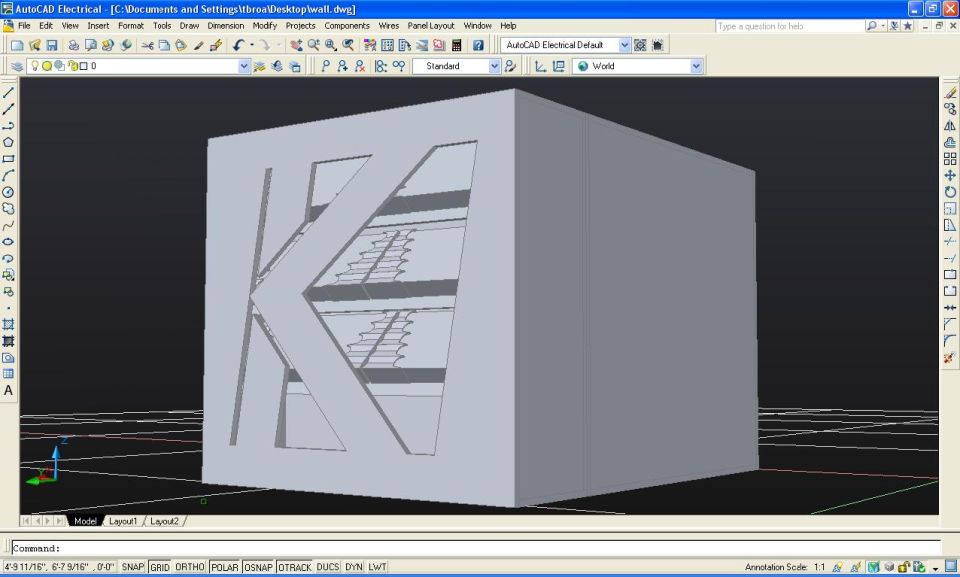Toggle DYN dynamic input
This screenshot has width=960, height=577.
[x=354, y=567]
